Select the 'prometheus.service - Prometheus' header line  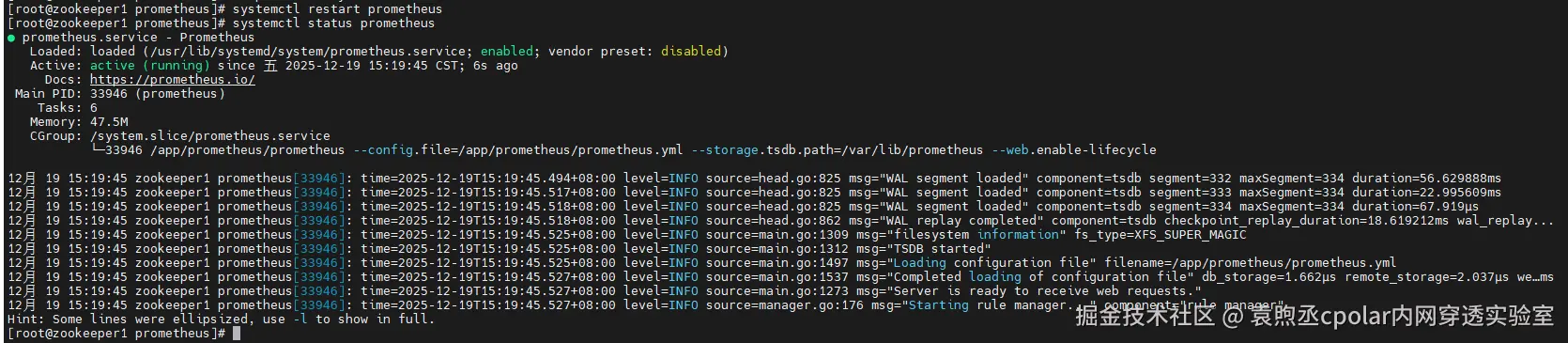pyautogui.click(x=138, y=38)
